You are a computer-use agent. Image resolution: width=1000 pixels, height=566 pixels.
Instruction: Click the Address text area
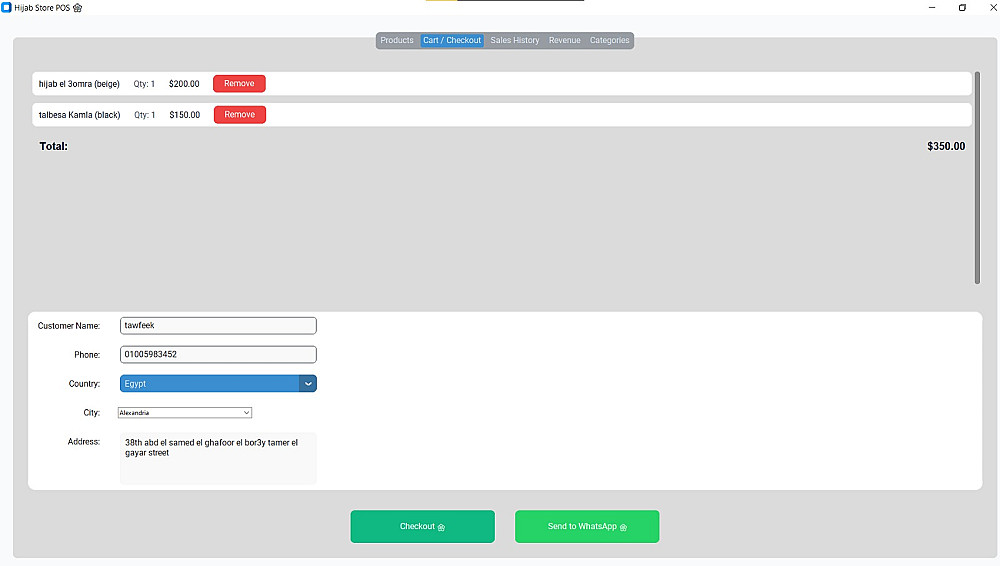pos(218,458)
